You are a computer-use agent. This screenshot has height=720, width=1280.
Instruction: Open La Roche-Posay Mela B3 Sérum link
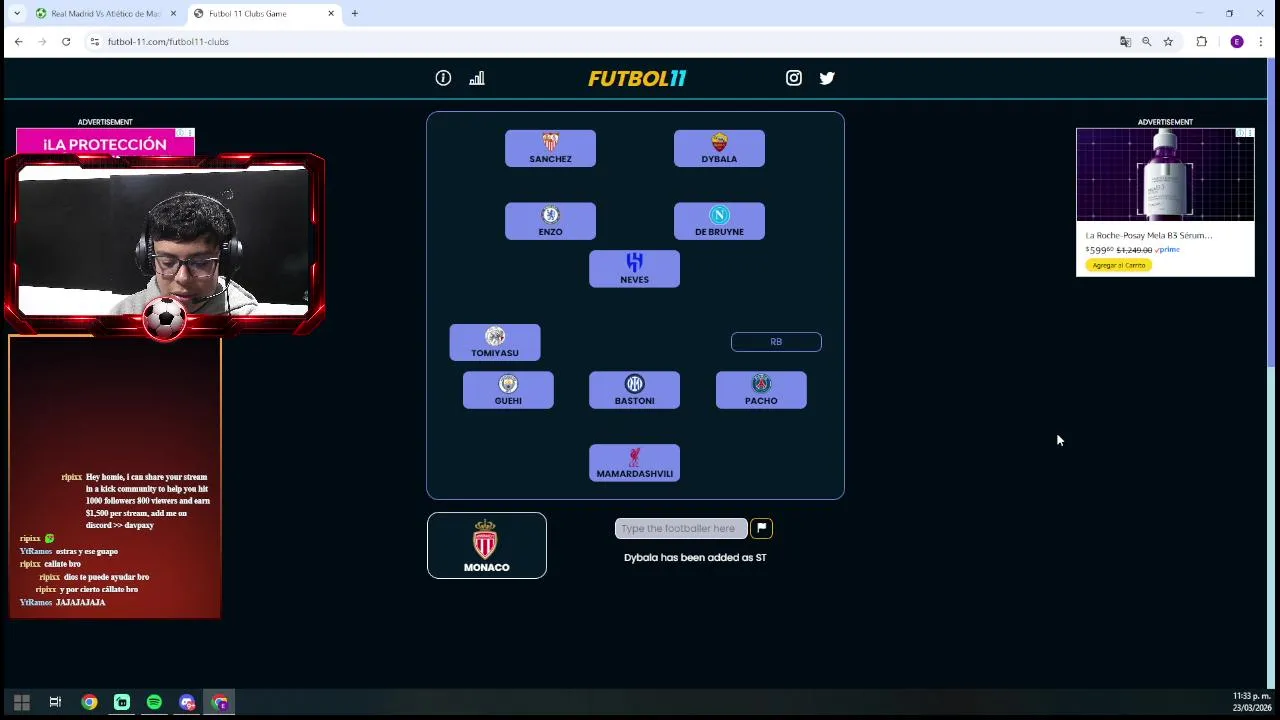click(1149, 235)
